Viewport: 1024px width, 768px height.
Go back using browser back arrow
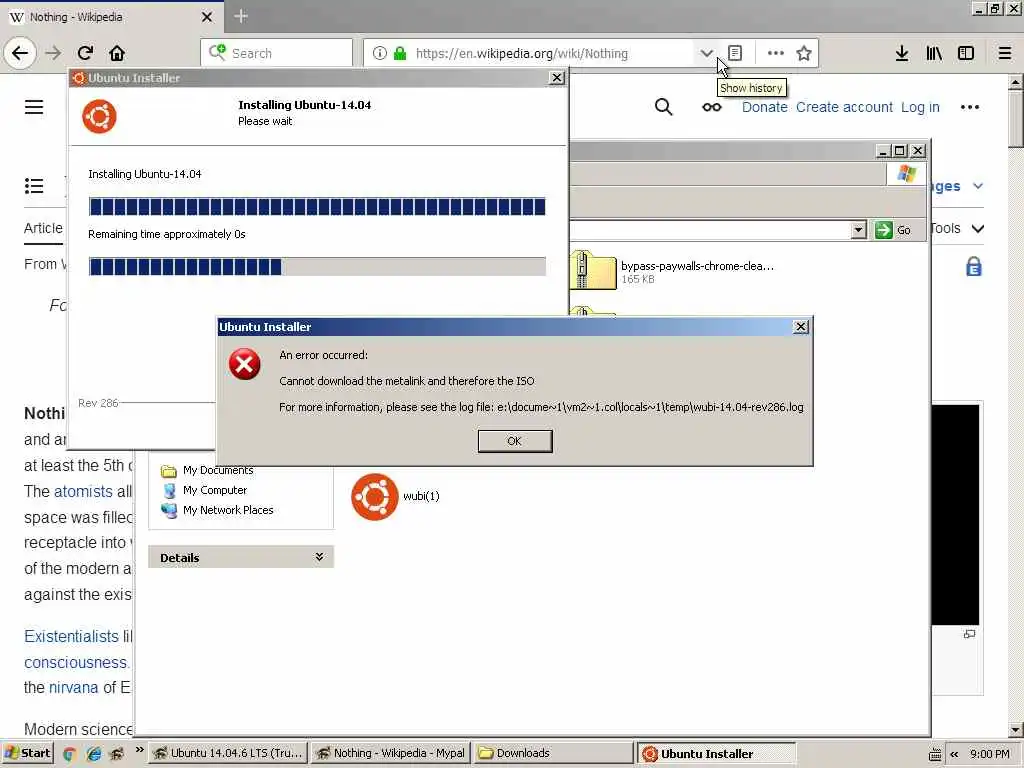pos(20,53)
